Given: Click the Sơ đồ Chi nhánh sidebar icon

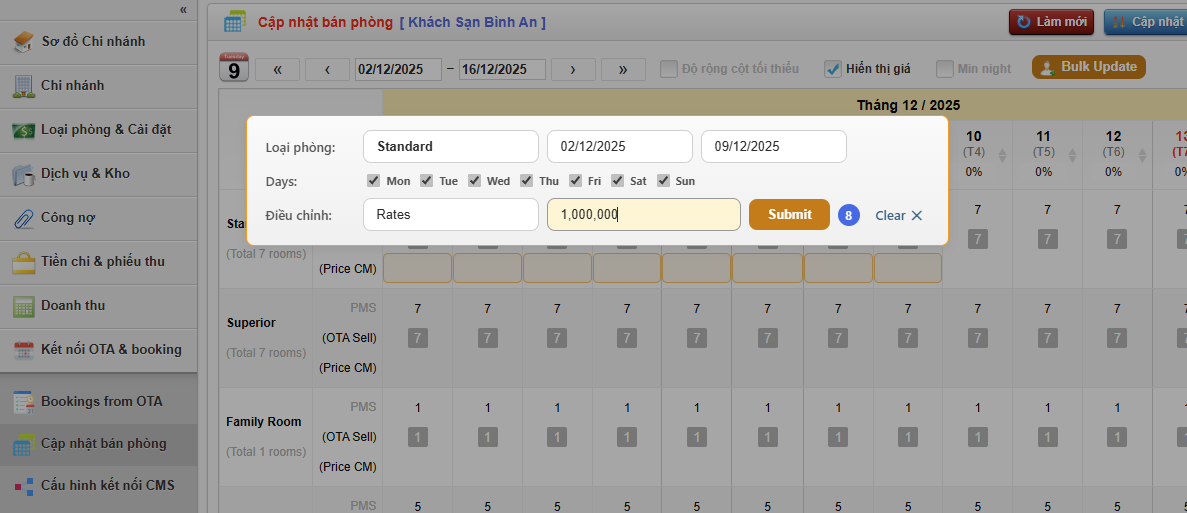Looking at the screenshot, I should pos(24,42).
